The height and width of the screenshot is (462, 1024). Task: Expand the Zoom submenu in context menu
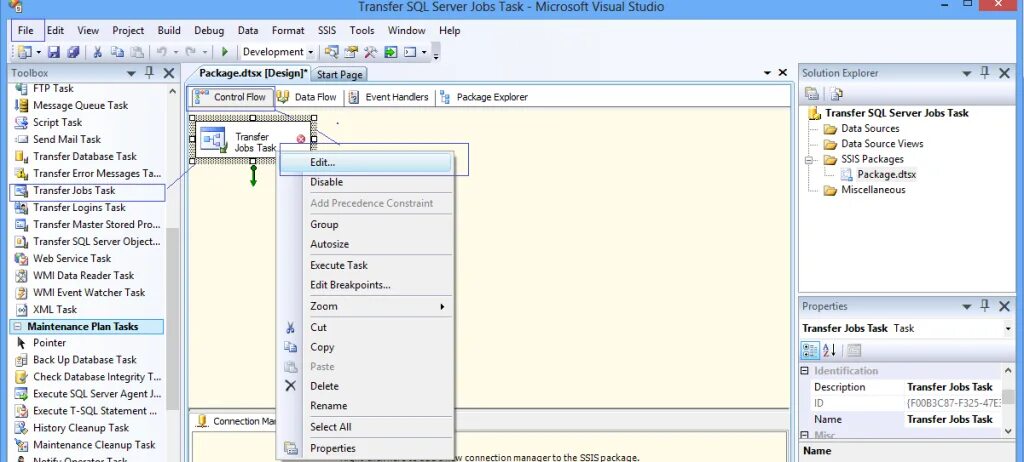point(366,306)
